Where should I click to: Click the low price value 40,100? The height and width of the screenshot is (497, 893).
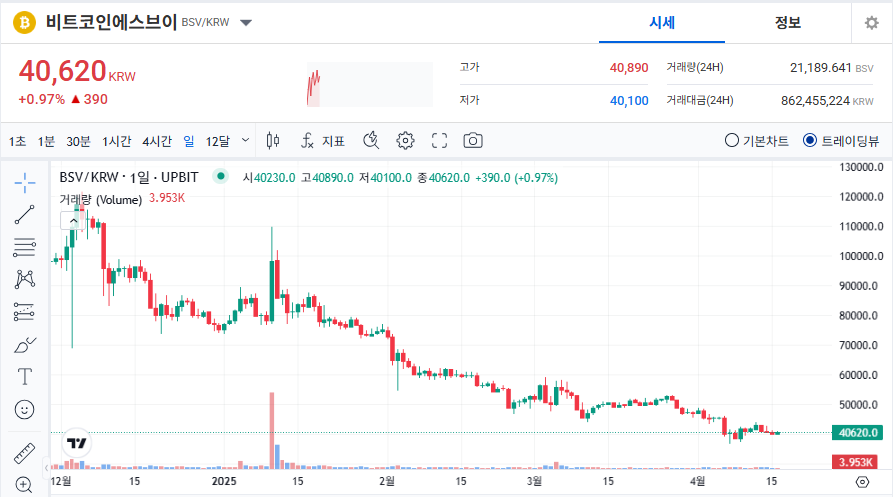pyautogui.click(x=629, y=101)
